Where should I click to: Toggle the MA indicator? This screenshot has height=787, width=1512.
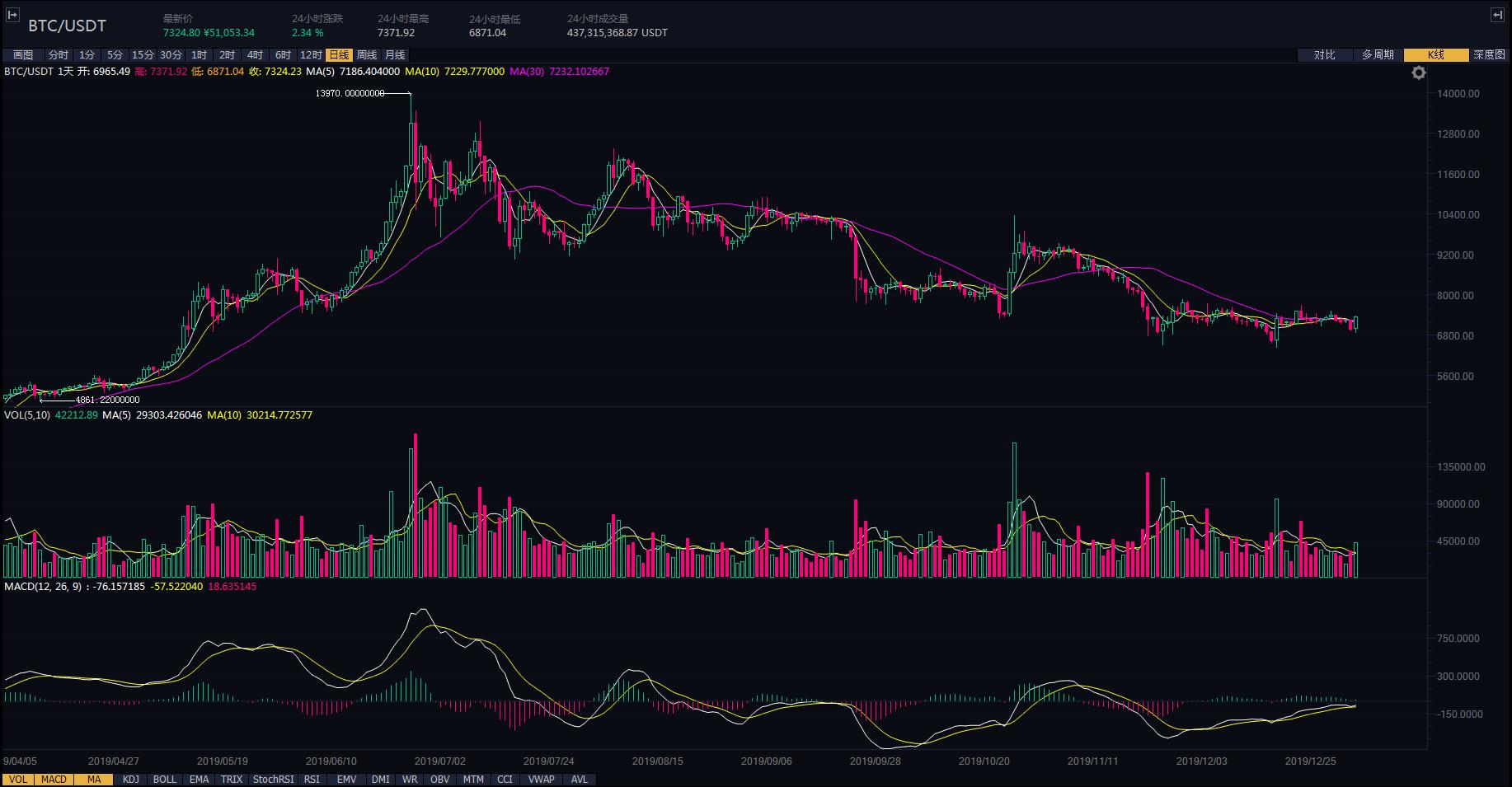pyautogui.click(x=94, y=780)
